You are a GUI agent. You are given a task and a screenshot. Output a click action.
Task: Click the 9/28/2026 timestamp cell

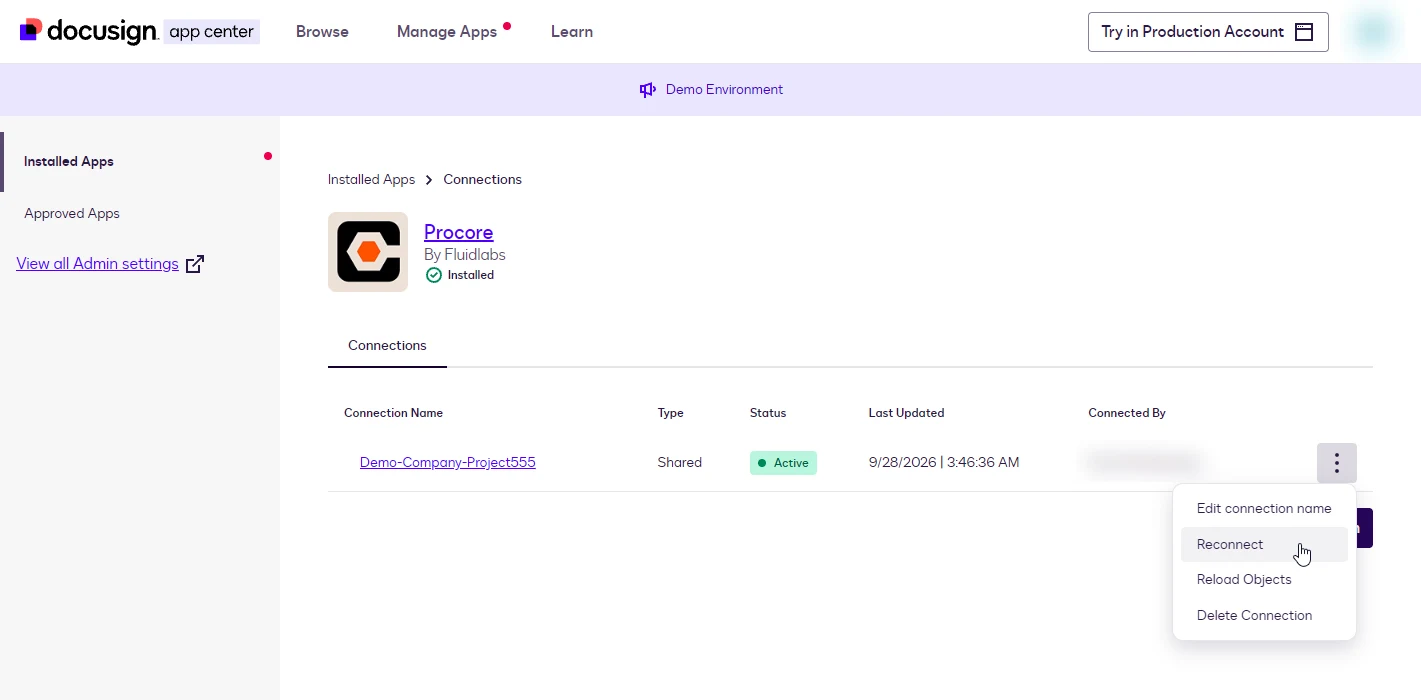[944, 463]
